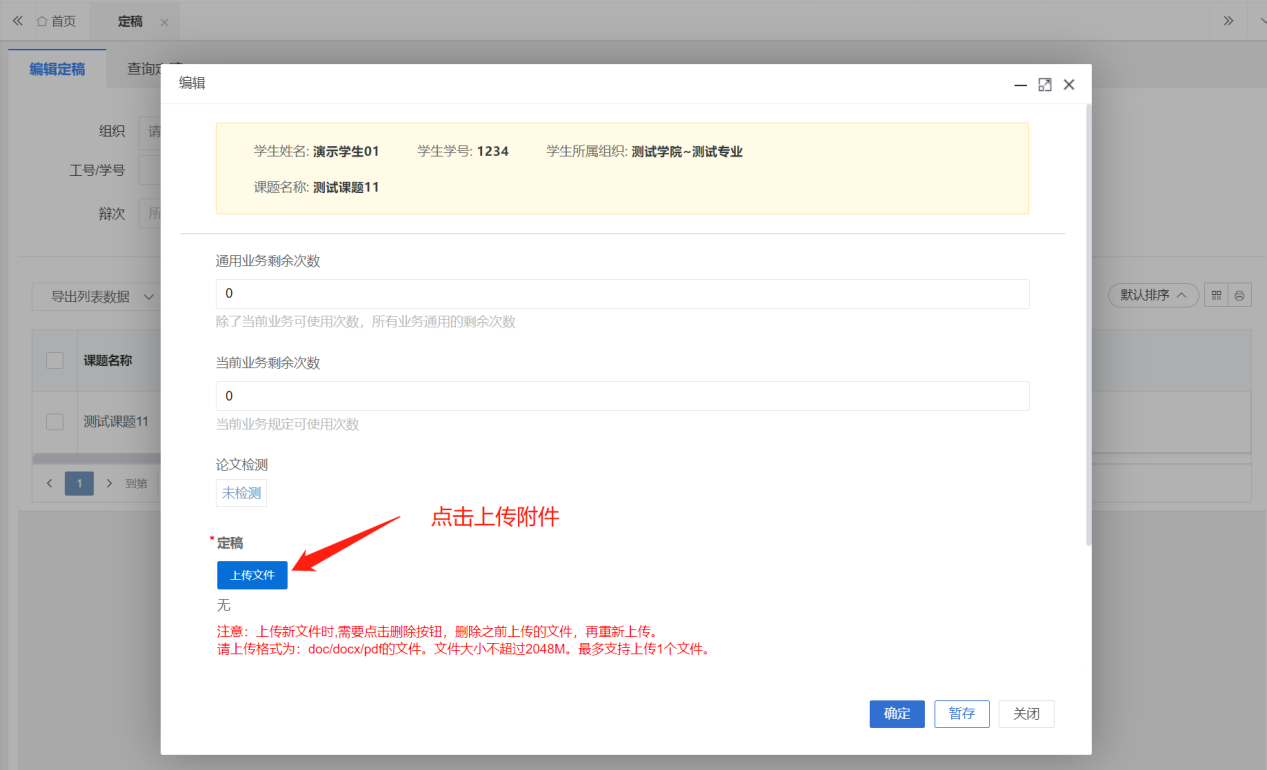The width and height of the screenshot is (1267, 770).
Task: Confirm with the 确定 button
Action: [x=897, y=714]
